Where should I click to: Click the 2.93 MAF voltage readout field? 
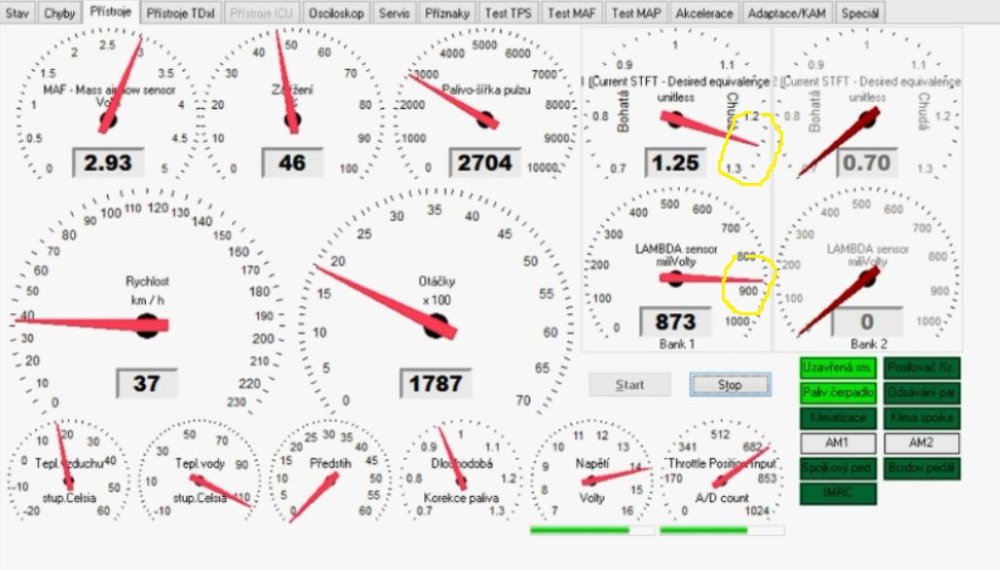108,162
